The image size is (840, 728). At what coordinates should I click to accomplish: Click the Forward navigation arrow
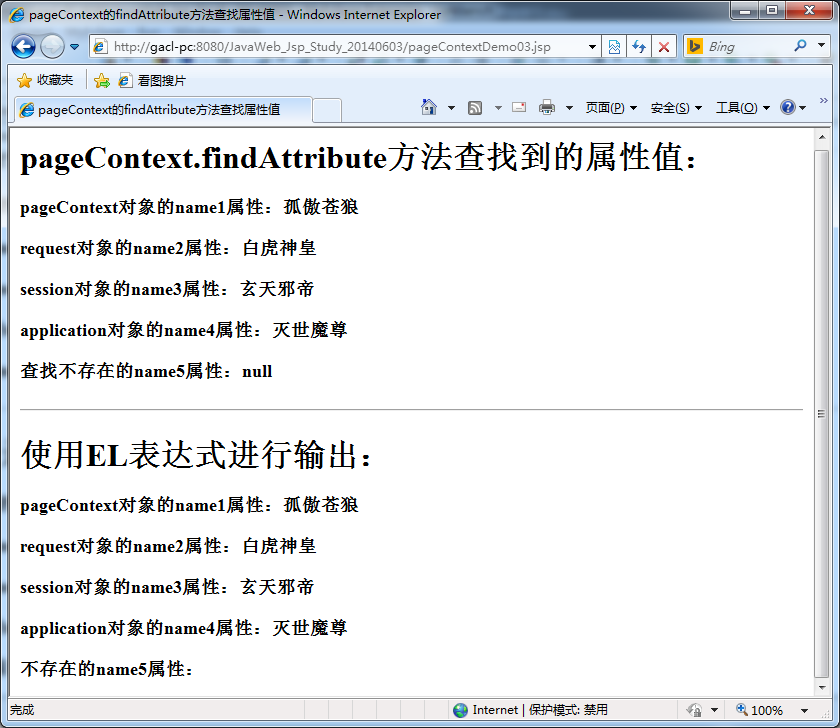point(52,47)
